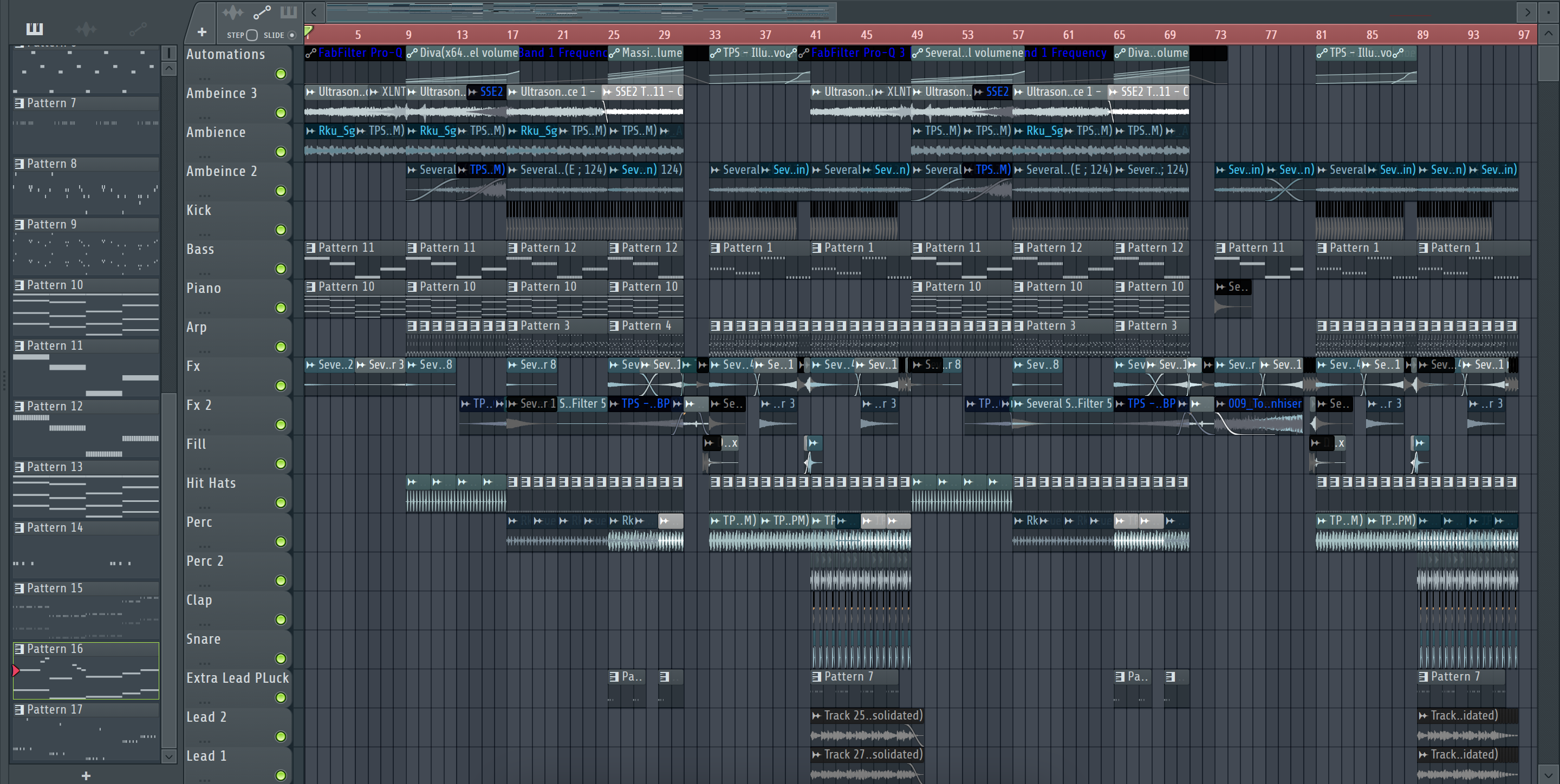The image size is (1560, 784).
Task: Click the playlist overview scroll thumbnail
Action: 581,11
